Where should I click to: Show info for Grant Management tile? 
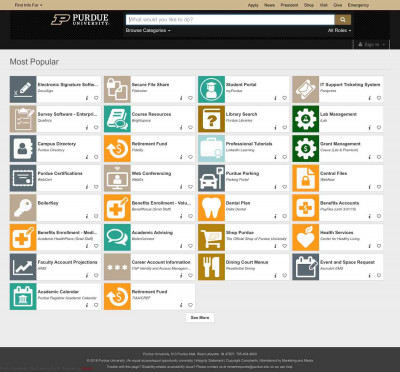click(369, 157)
